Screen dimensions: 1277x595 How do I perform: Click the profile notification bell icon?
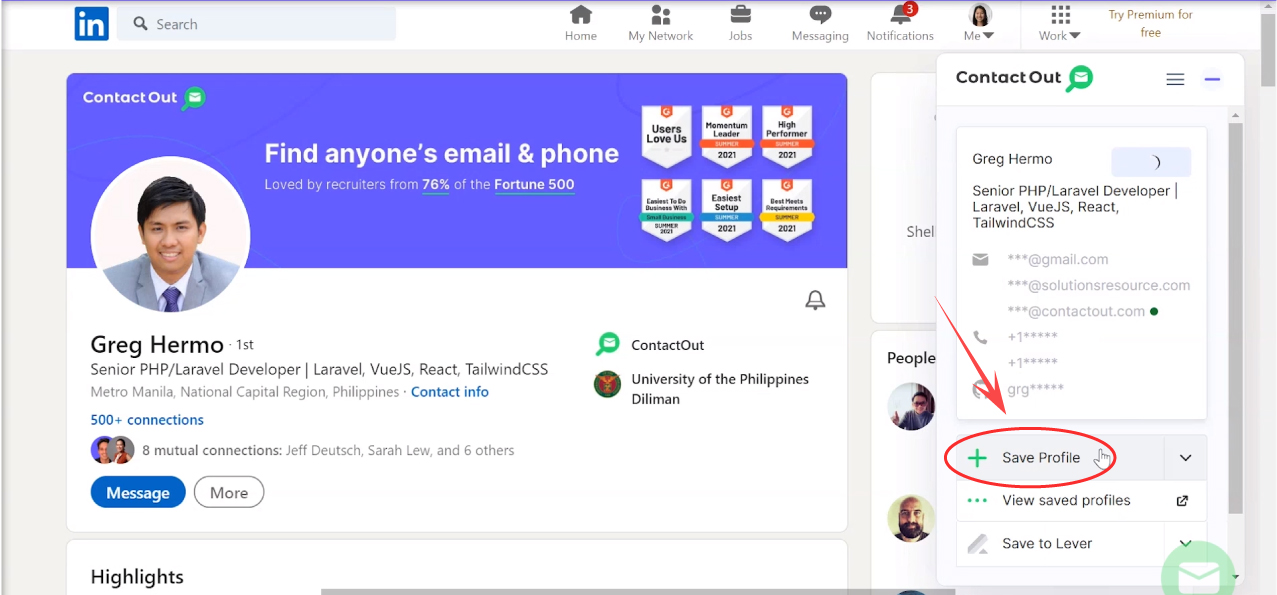pyautogui.click(x=815, y=299)
